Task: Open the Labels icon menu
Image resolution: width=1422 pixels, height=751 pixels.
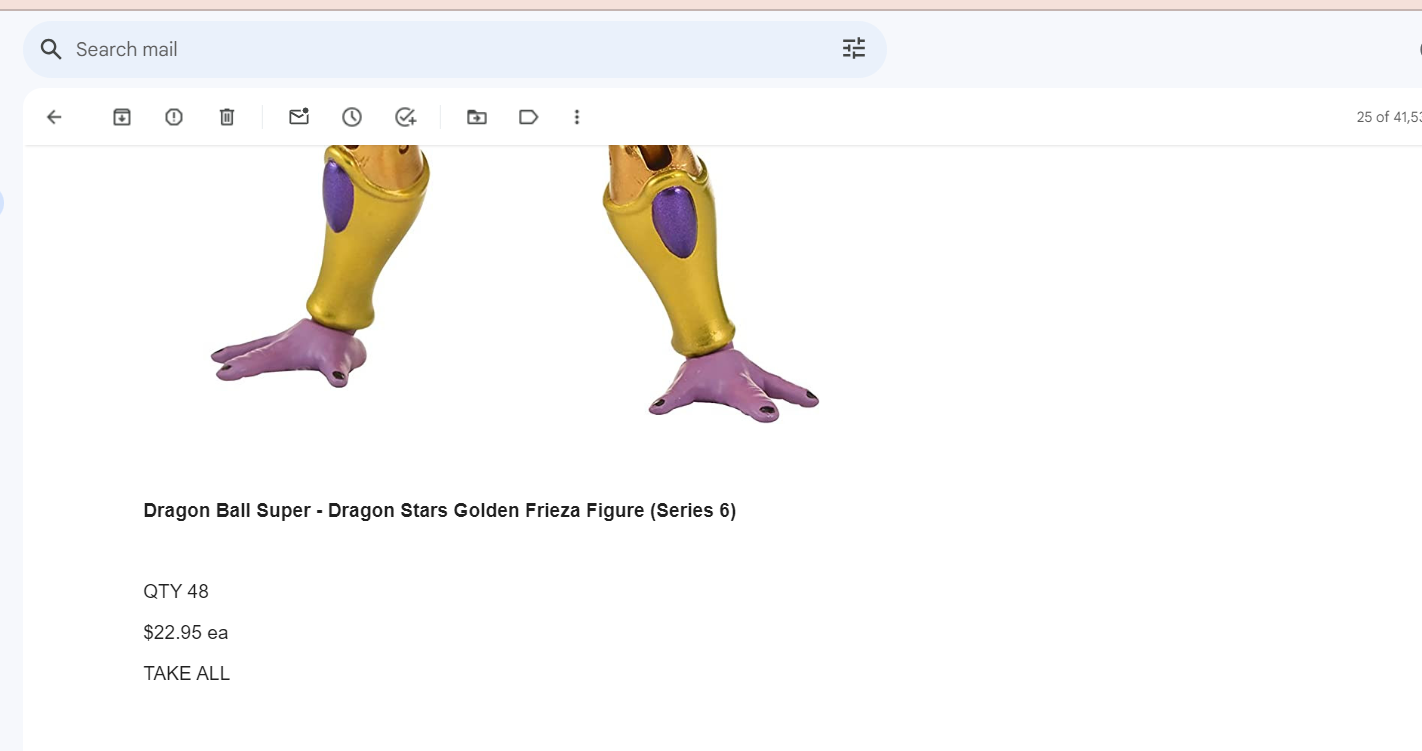Action: pos(529,117)
